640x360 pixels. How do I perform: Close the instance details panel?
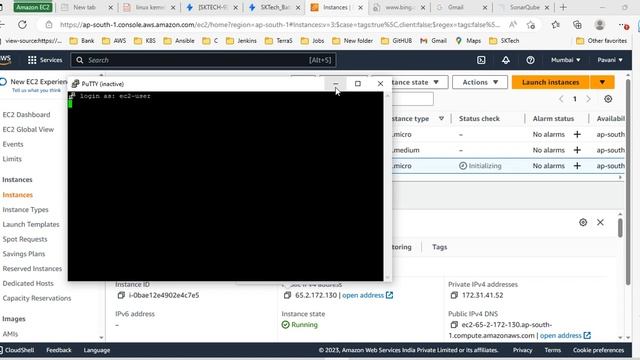(x=600, y=222)
